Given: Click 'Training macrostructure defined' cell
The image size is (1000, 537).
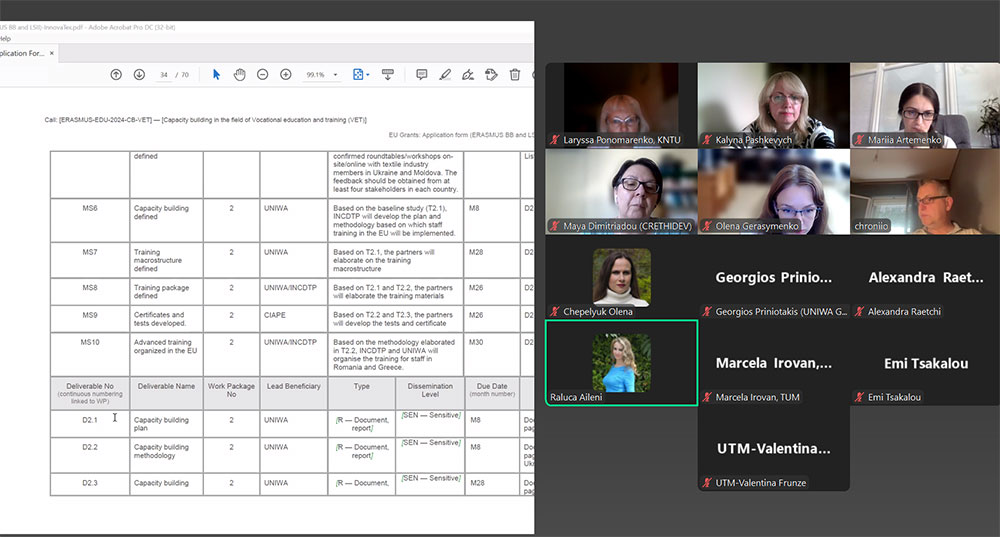Looking at the screenshot, I should 166,260.
